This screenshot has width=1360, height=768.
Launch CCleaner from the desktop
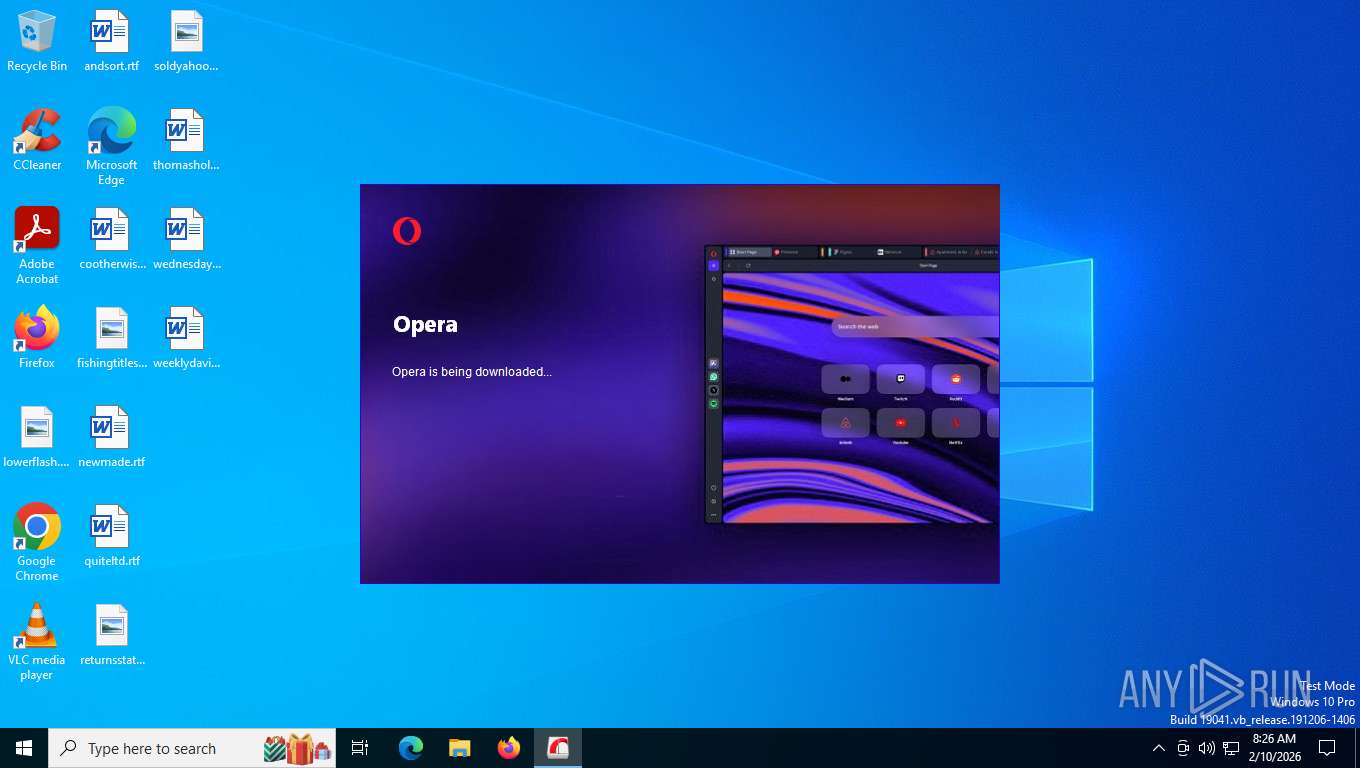[37, 140]
